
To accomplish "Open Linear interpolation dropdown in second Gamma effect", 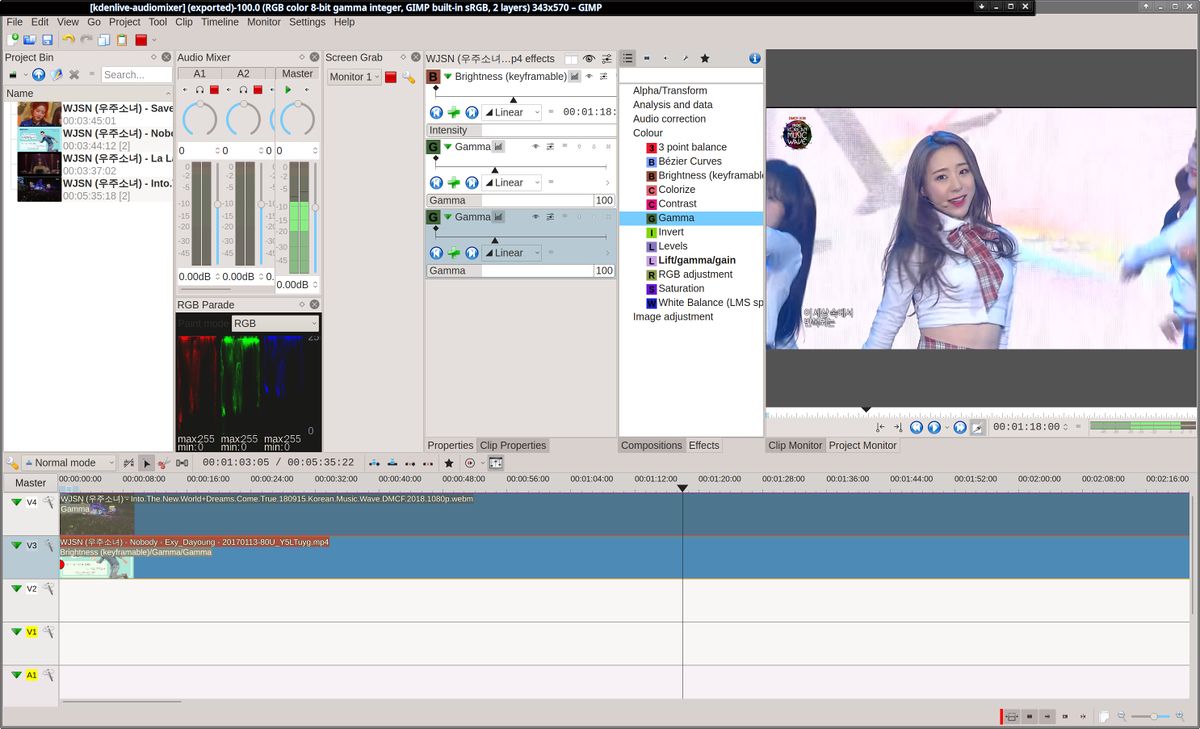I will (x=512, y=253).
